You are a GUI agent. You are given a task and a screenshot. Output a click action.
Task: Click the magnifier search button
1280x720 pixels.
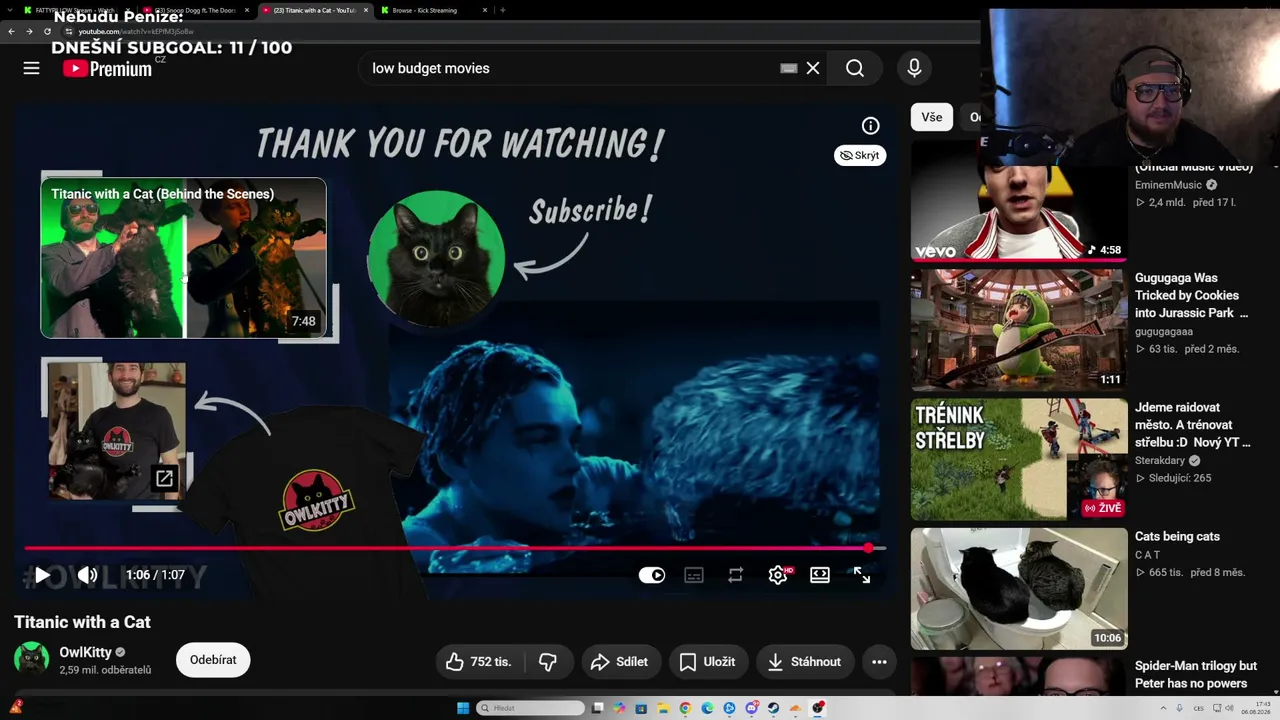[855, 68]
